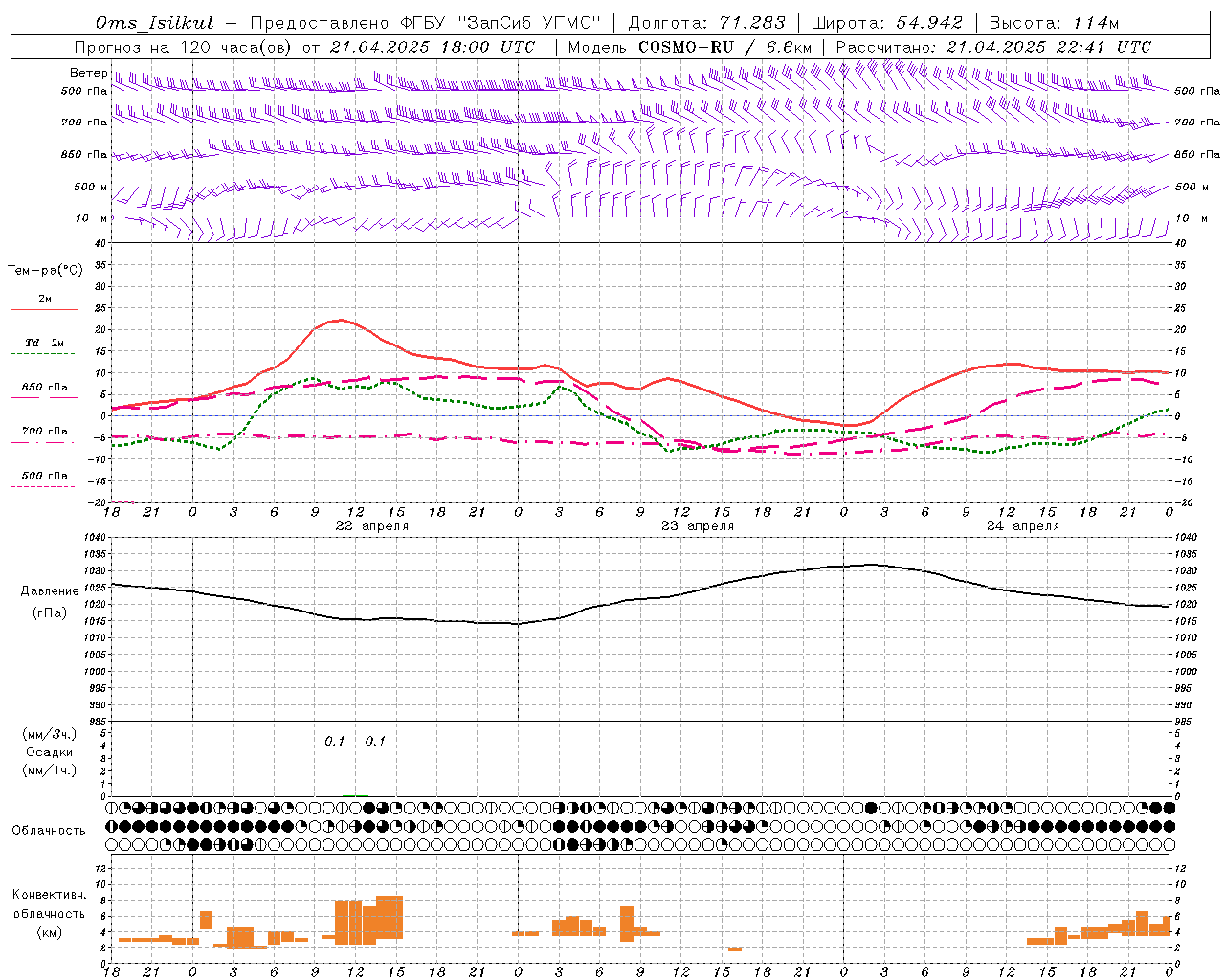Select the Тем-ра(°C) temperature panel label
This screenshot has width=1225, height=980.
coord(45,271)
